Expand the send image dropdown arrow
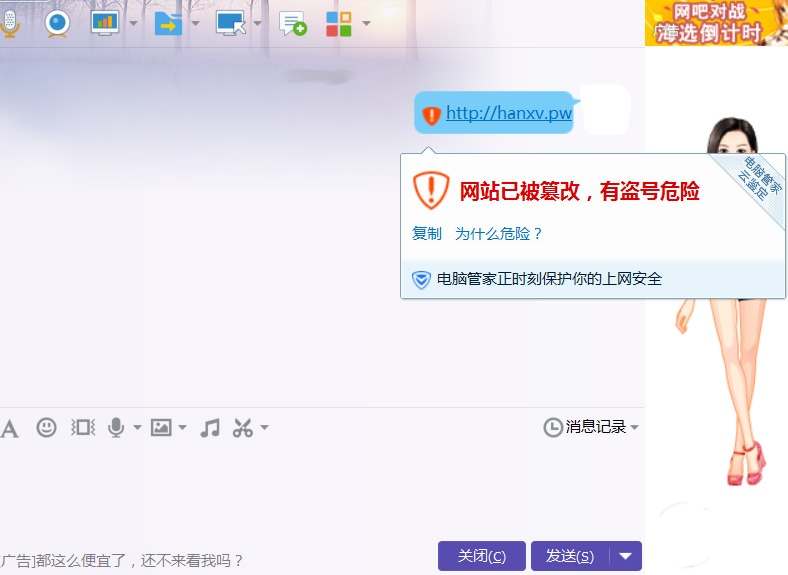This screenshot has width=788, height=575. pos(182,428)
